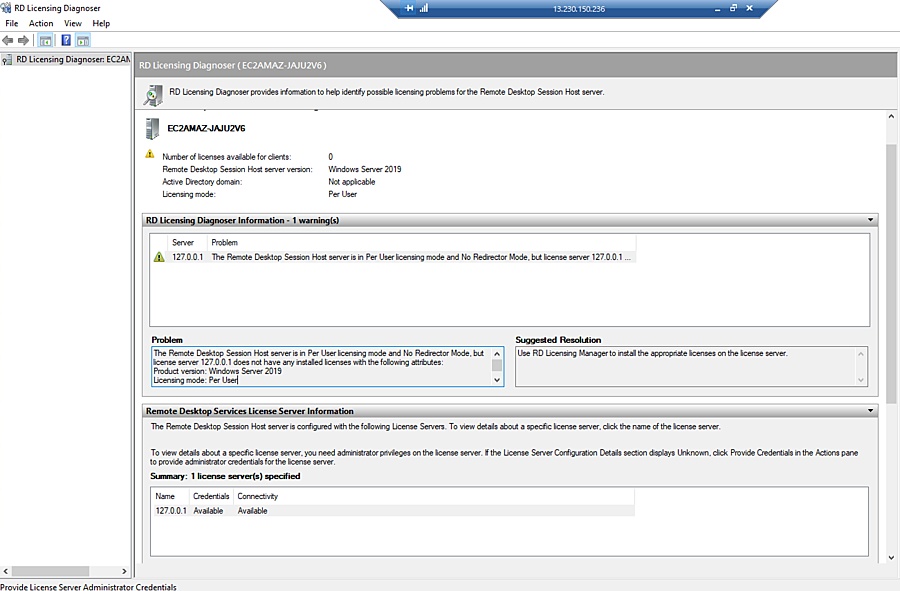Pin the remote desktop connection bar
The height and width of the screenshot is (591, 900).
point(410,8)
